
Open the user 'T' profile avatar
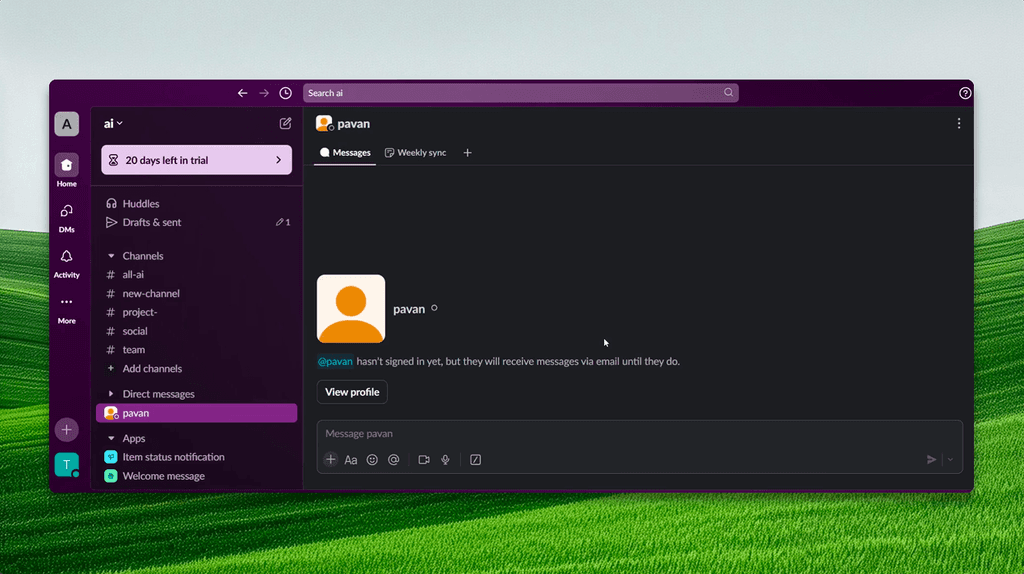point(67,465)
